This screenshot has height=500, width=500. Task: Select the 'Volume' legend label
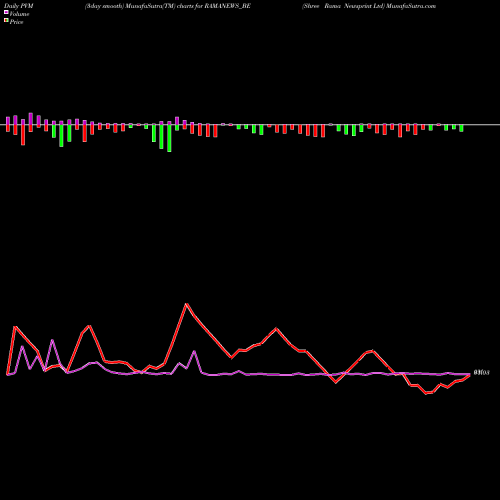coord(19,14)
